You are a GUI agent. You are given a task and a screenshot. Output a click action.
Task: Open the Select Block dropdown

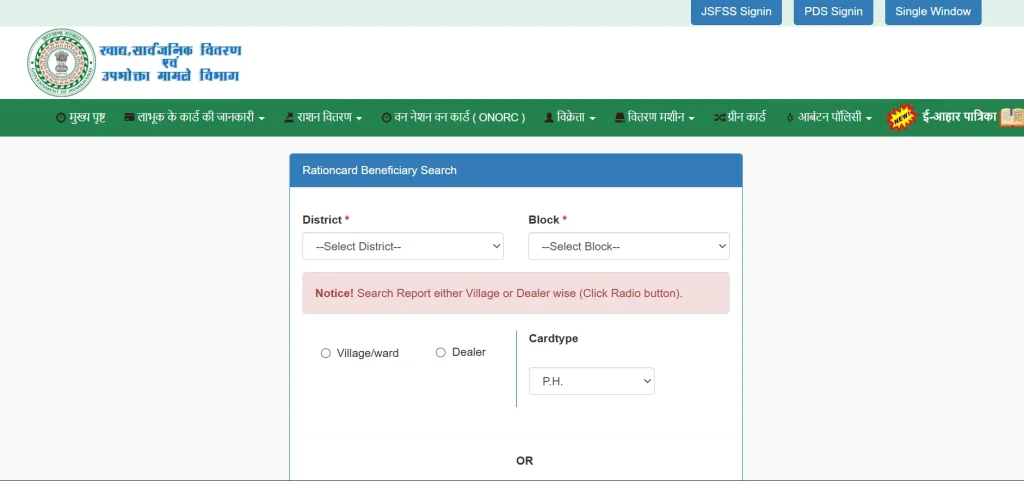click(628, 246)
